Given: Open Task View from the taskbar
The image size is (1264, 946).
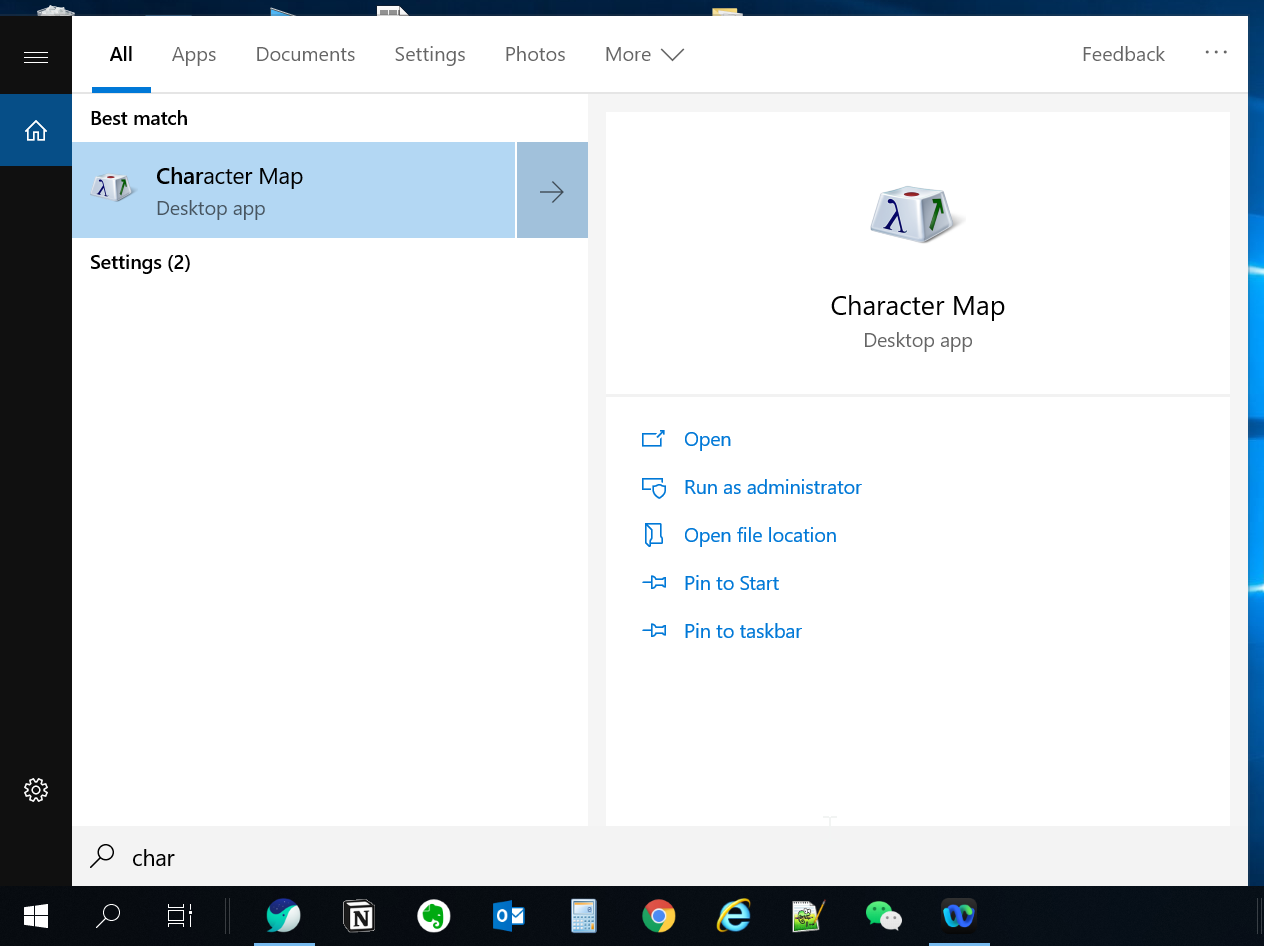Looking at the screenshot, I should click(x=180, y=916).
